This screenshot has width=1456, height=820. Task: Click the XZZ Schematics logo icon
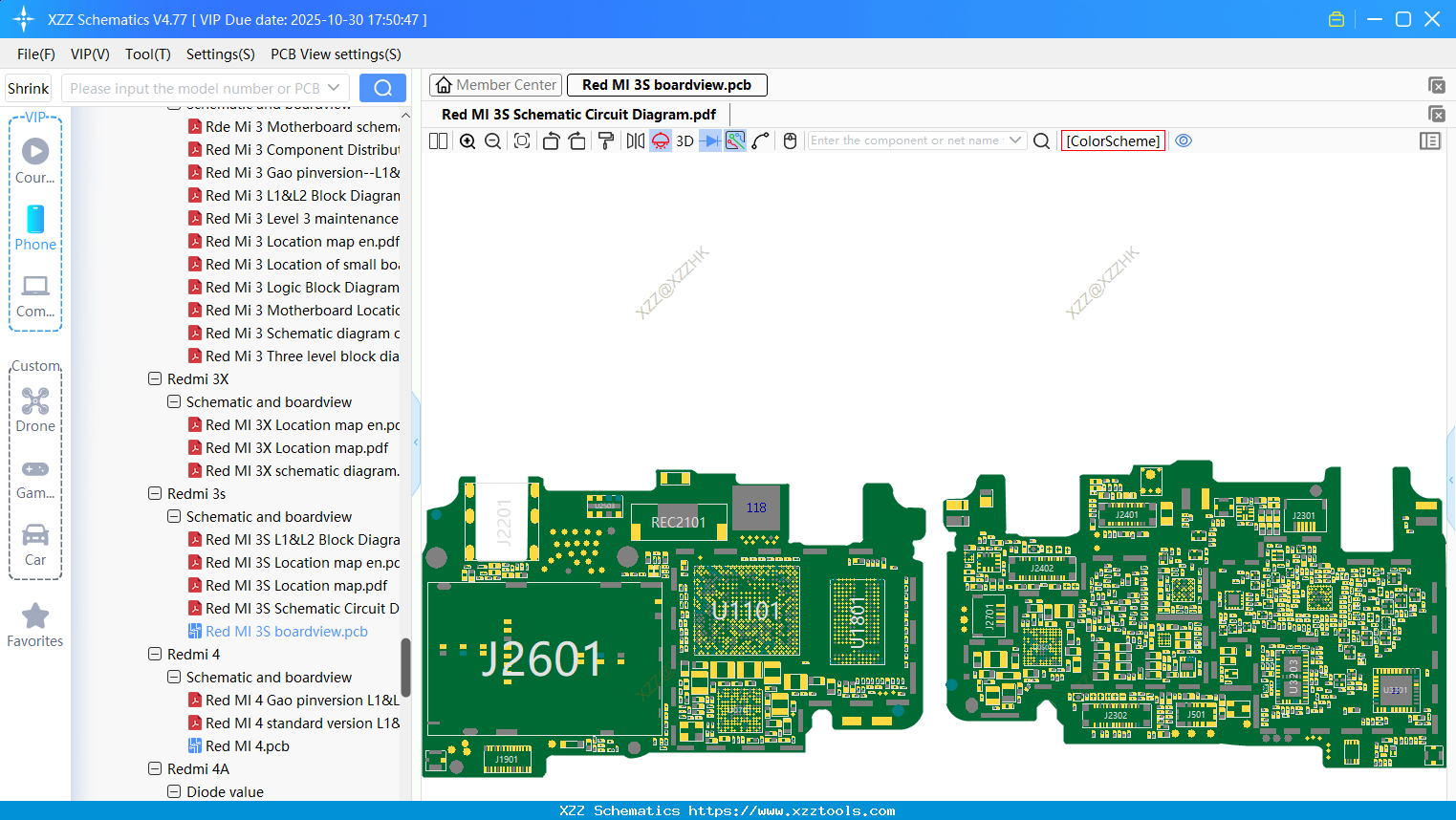coord(24,19)
